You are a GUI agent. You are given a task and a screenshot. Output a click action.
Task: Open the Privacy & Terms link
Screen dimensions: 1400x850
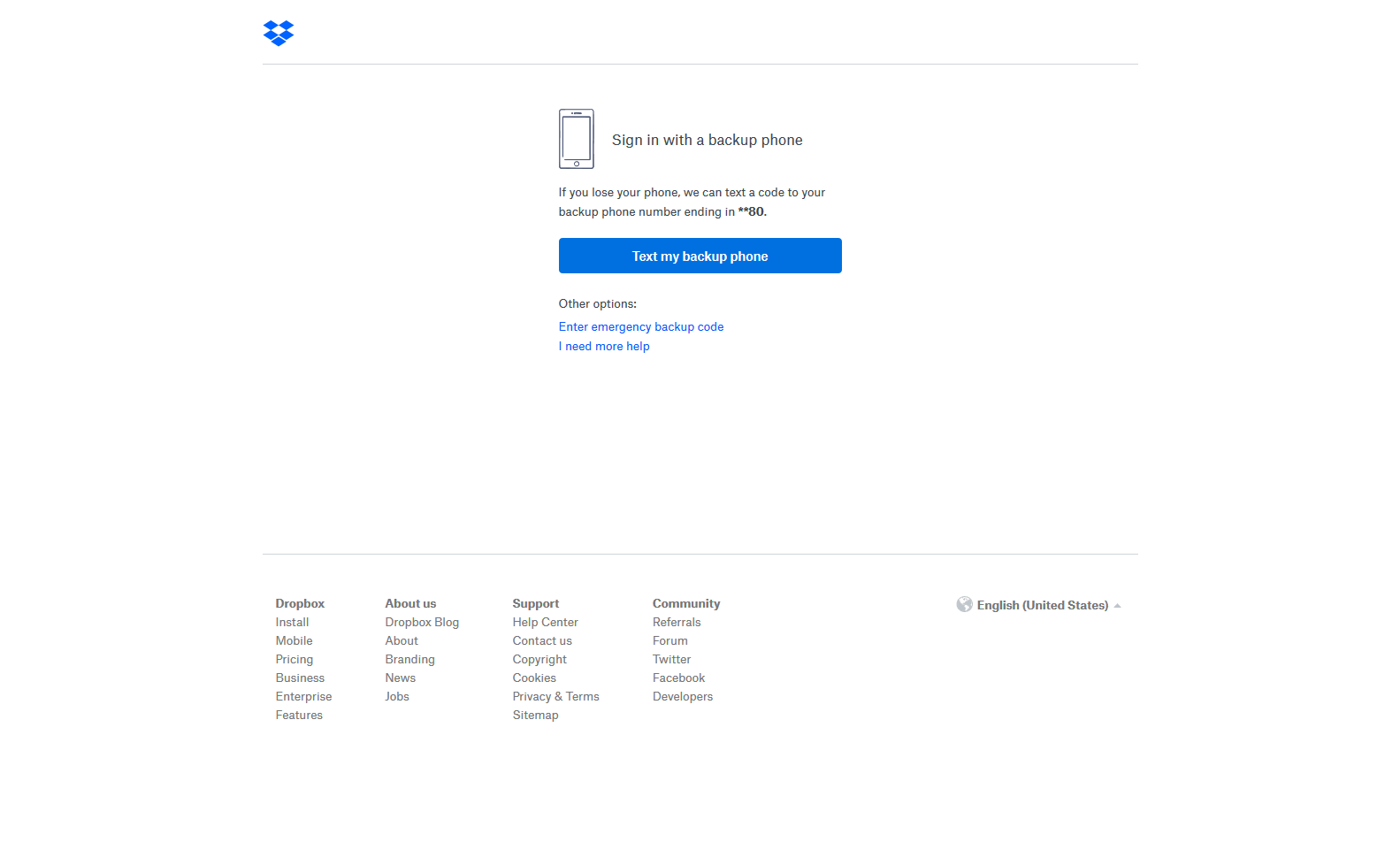click(x=555, y=696)
